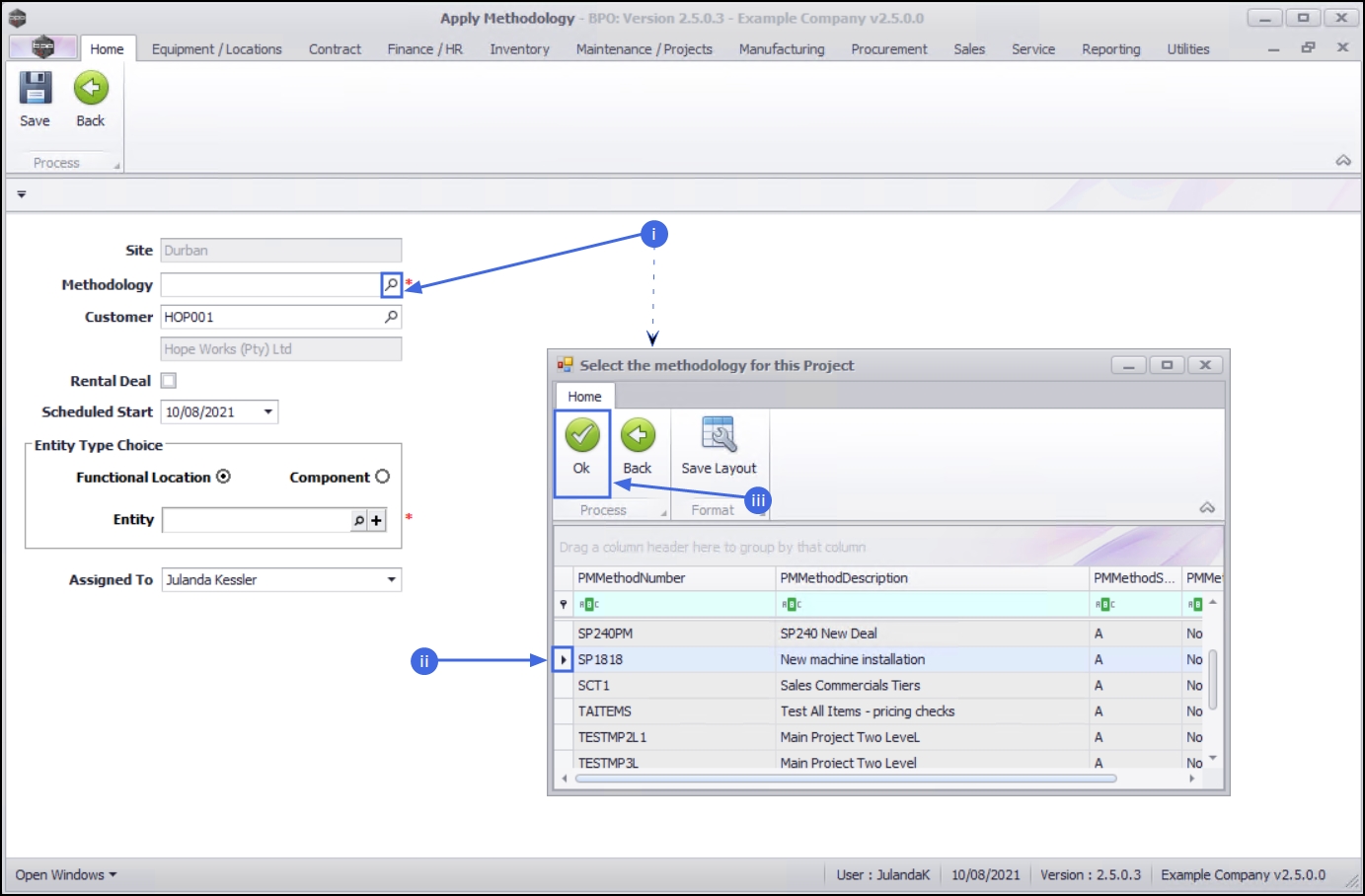
Task: Open the Scheduled Start date dropdown
Action: [268, 411]
